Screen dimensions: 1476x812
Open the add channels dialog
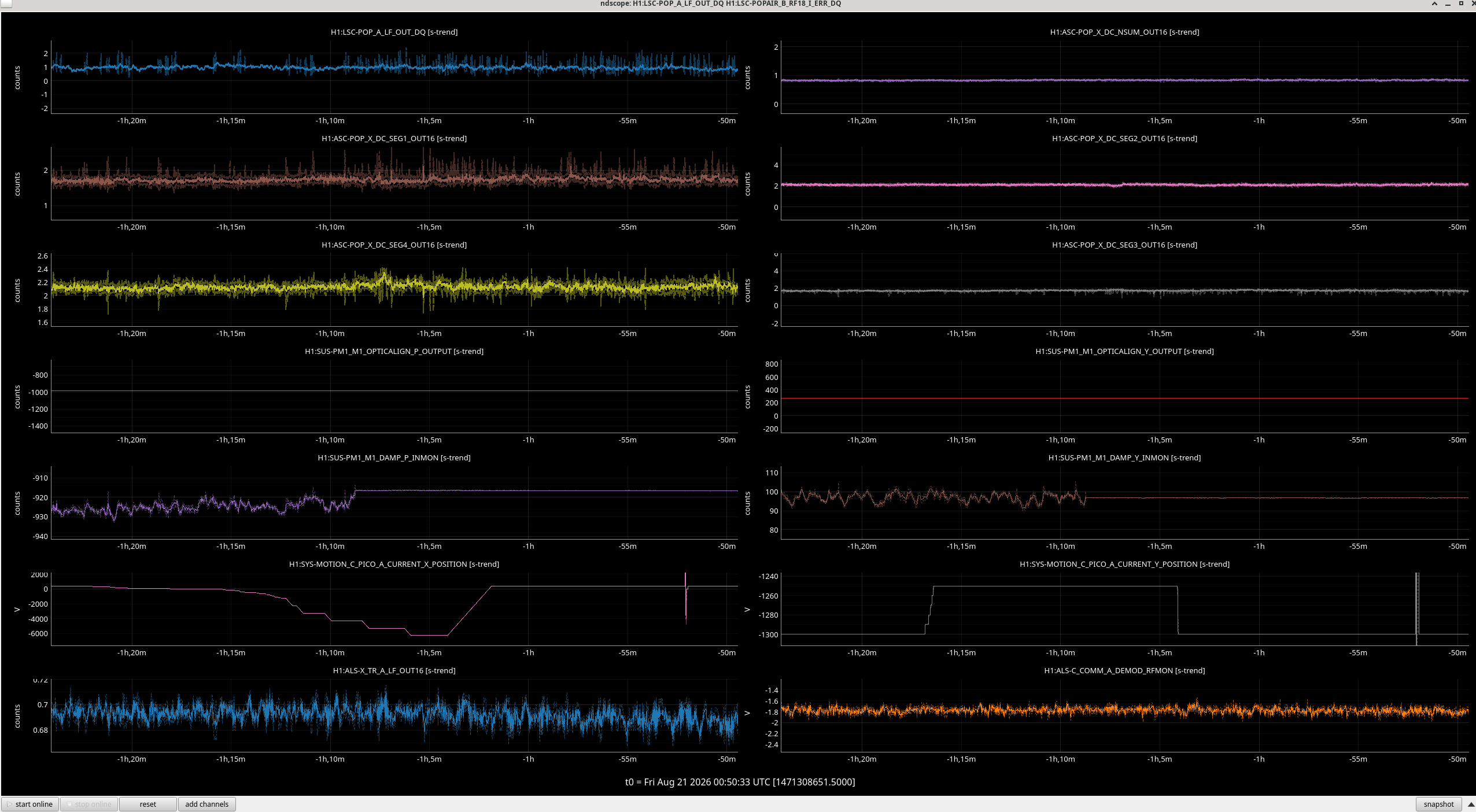point(207,804)
